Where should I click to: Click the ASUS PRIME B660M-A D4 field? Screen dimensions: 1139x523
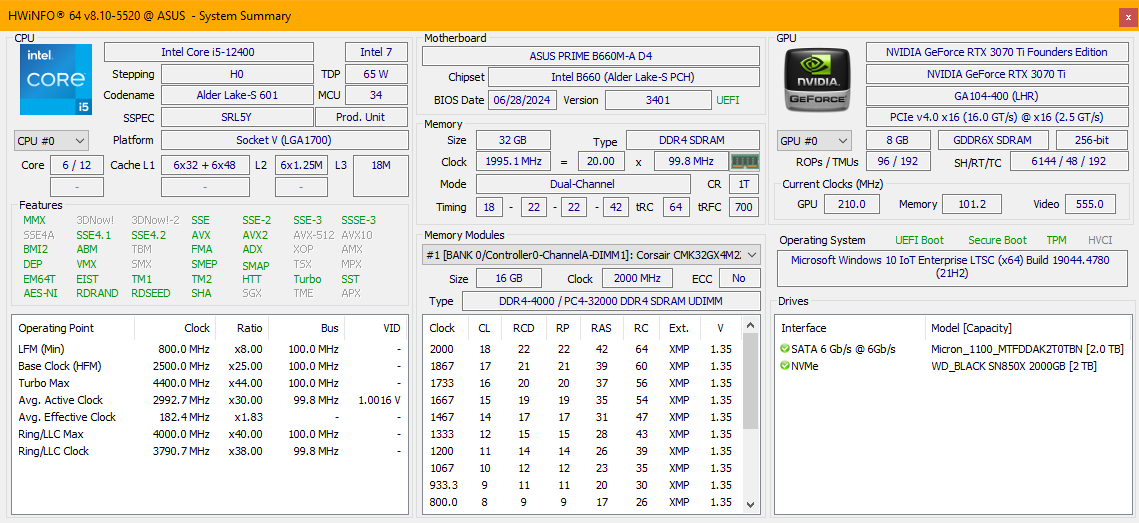point(590,56)
